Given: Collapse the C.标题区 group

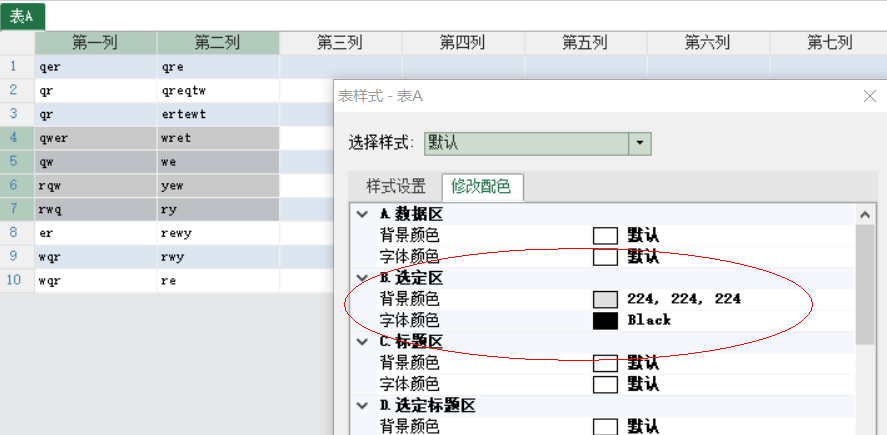Looking at the screenshot, I should coord(361,341).
